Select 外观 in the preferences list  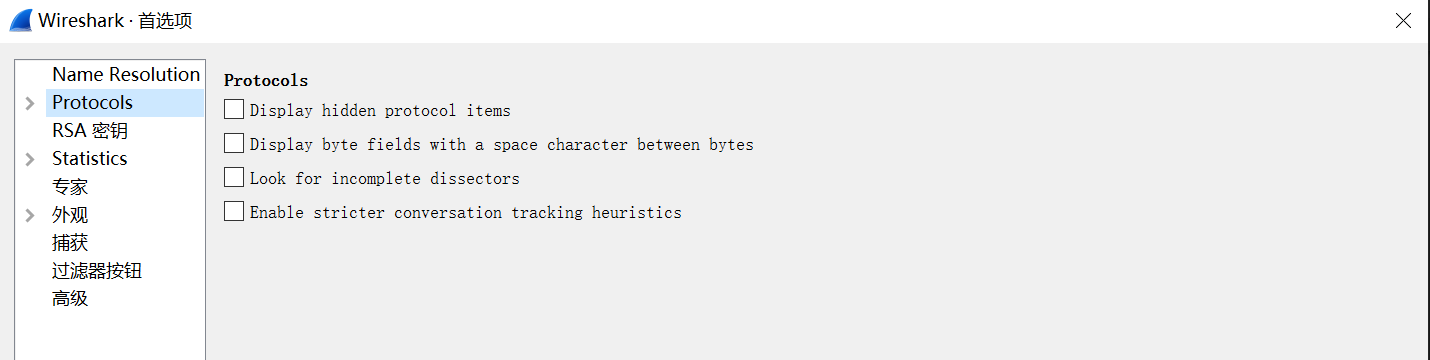coord(70,215)
